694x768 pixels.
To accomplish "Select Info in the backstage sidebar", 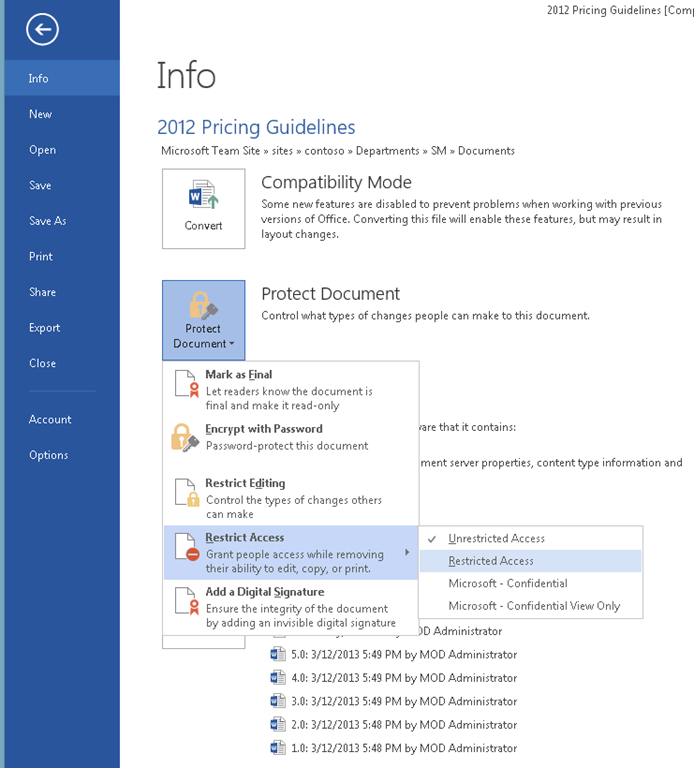I will coord(62,78).
